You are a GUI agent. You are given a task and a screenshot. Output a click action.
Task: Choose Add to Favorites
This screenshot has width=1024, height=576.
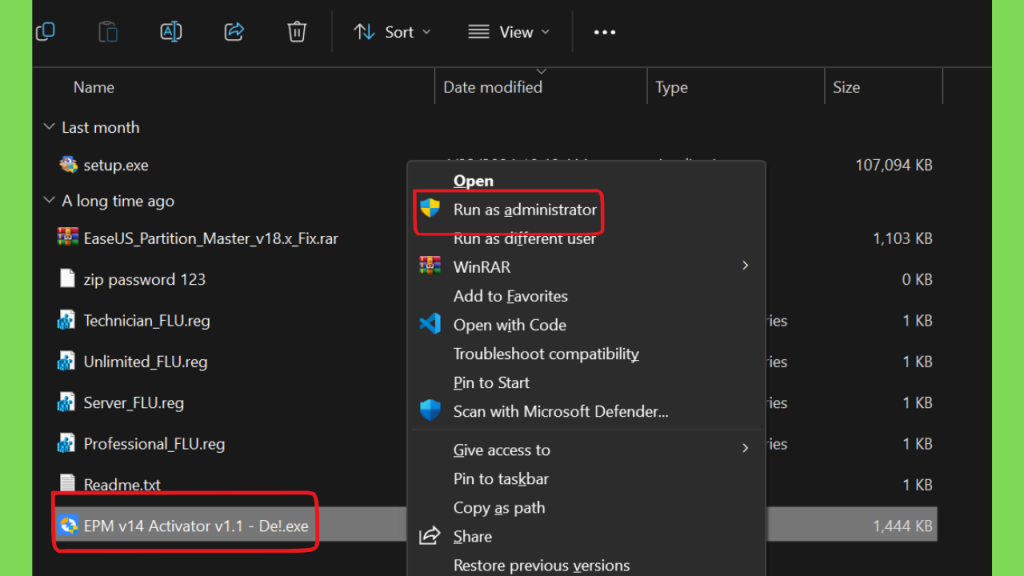(x=511, y=296)
